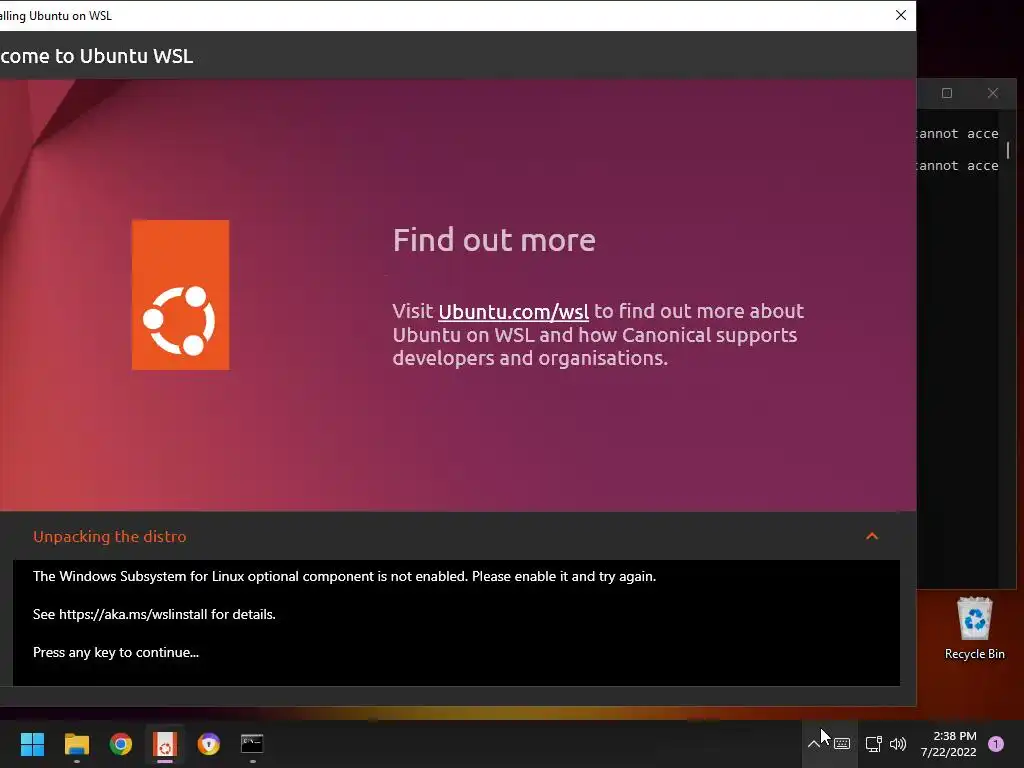Open the yellow shield app in the taskbar
Screen dimensions: 1024x768
pos(209,744)
